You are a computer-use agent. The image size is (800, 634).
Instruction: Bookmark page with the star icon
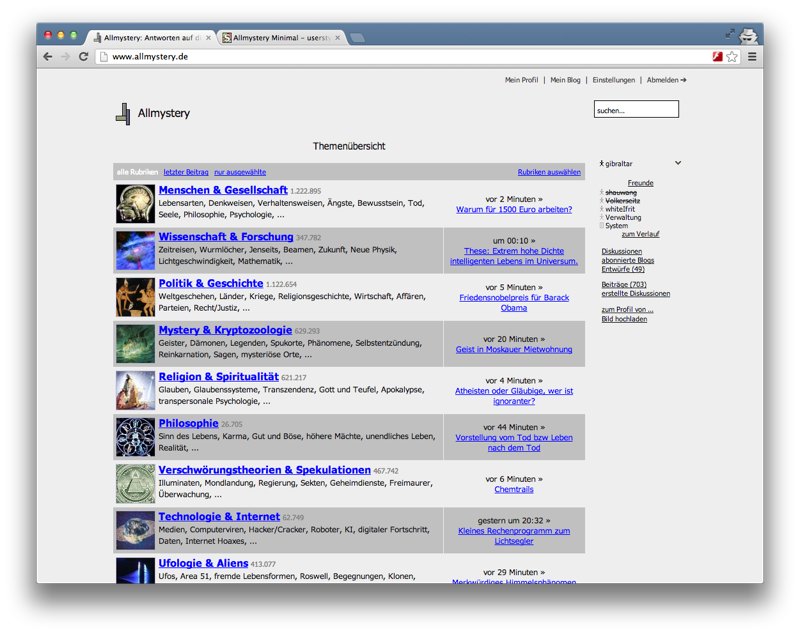click(732, 57)
